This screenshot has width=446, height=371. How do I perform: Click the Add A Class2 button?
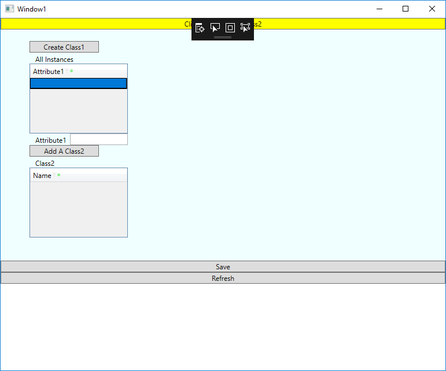(64, 151)
